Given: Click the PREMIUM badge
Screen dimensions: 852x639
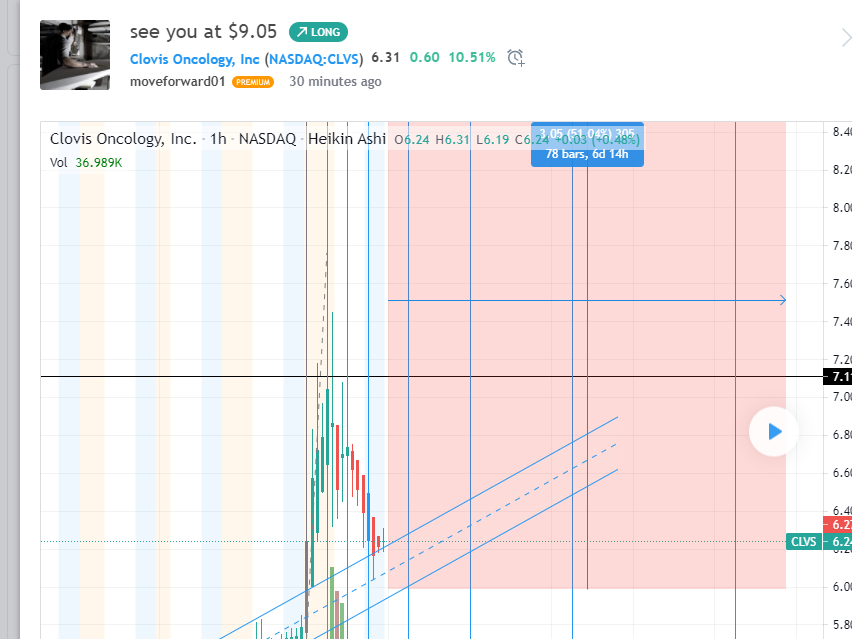Looking at the screenshot, I should point(253,82).
